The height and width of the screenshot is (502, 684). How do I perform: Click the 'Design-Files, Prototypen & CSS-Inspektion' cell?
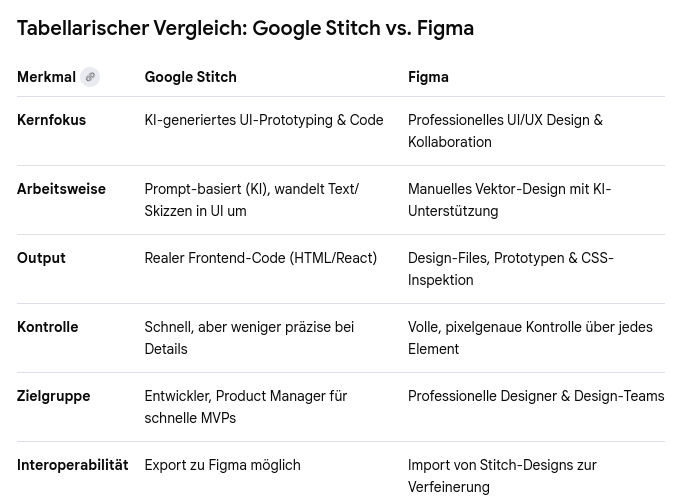click(x=510, y=269)
